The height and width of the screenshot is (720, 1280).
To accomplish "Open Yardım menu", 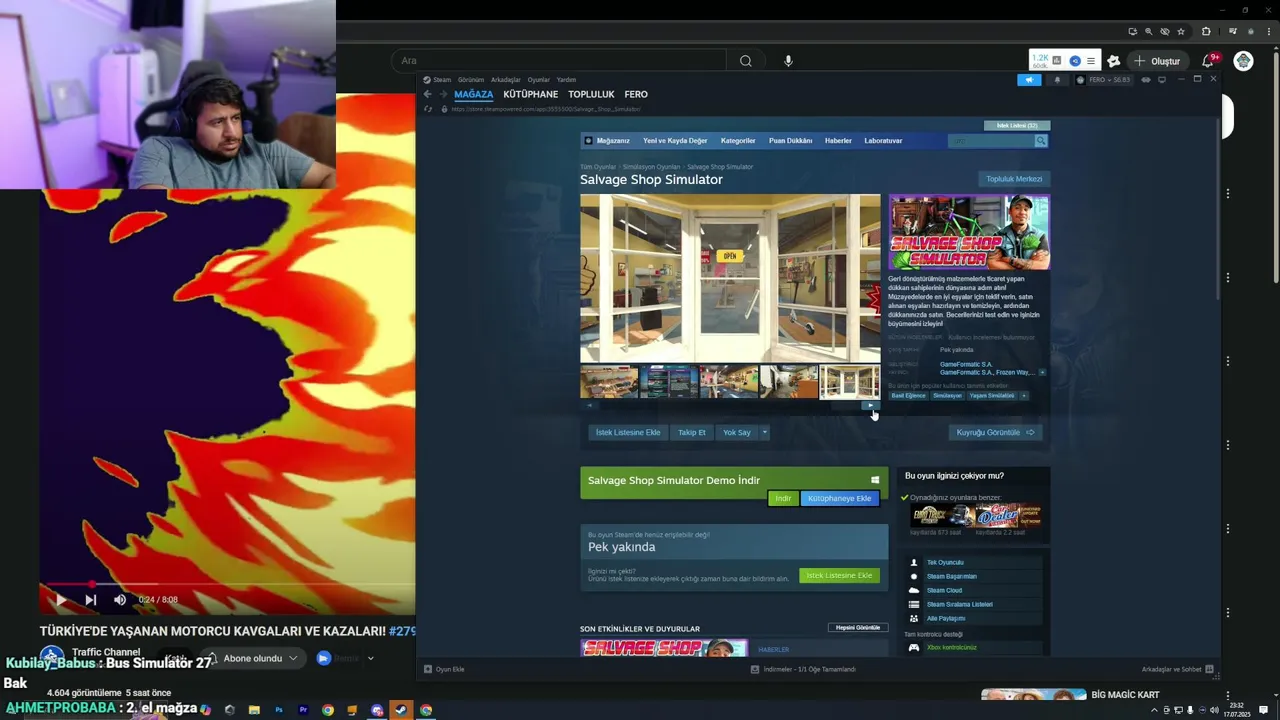I will (x=566, y=80).
